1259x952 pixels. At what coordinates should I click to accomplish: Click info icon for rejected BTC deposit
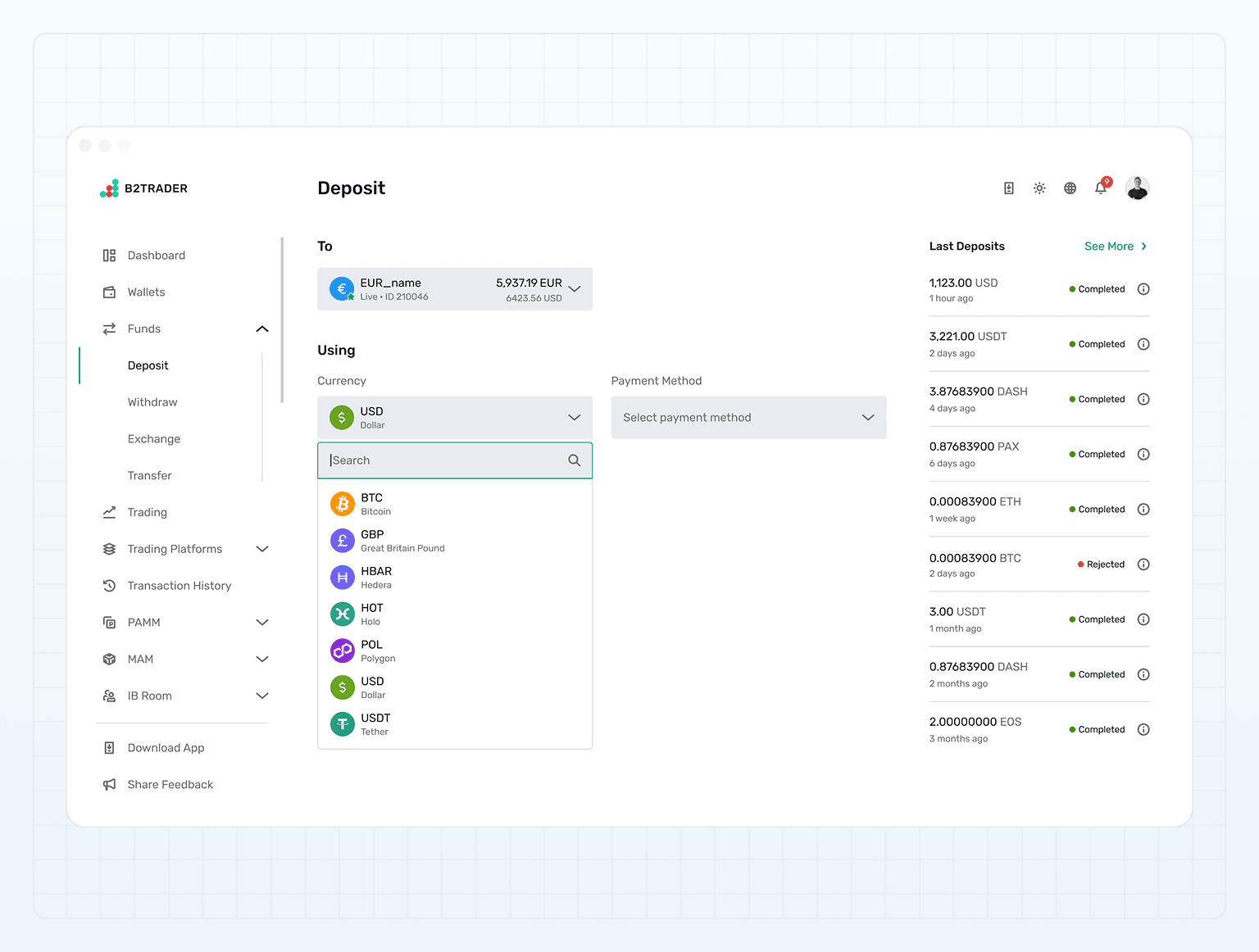pos(1143,564)
